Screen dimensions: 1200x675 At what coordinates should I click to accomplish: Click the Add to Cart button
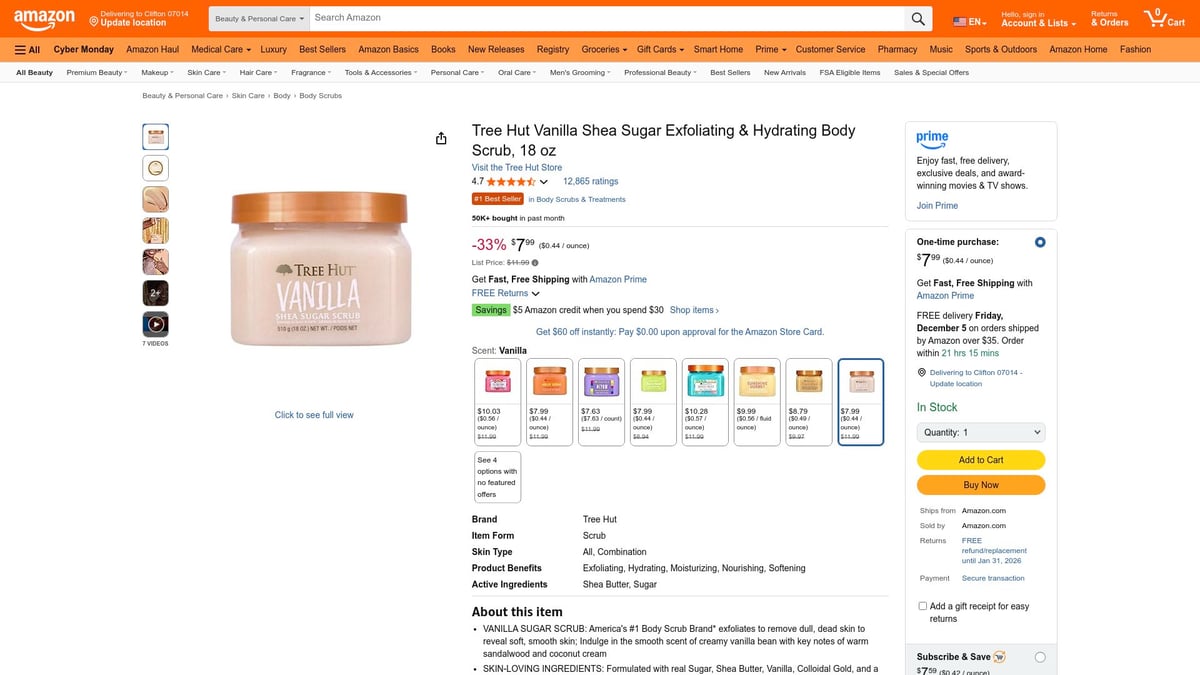[x=980, y=459]
